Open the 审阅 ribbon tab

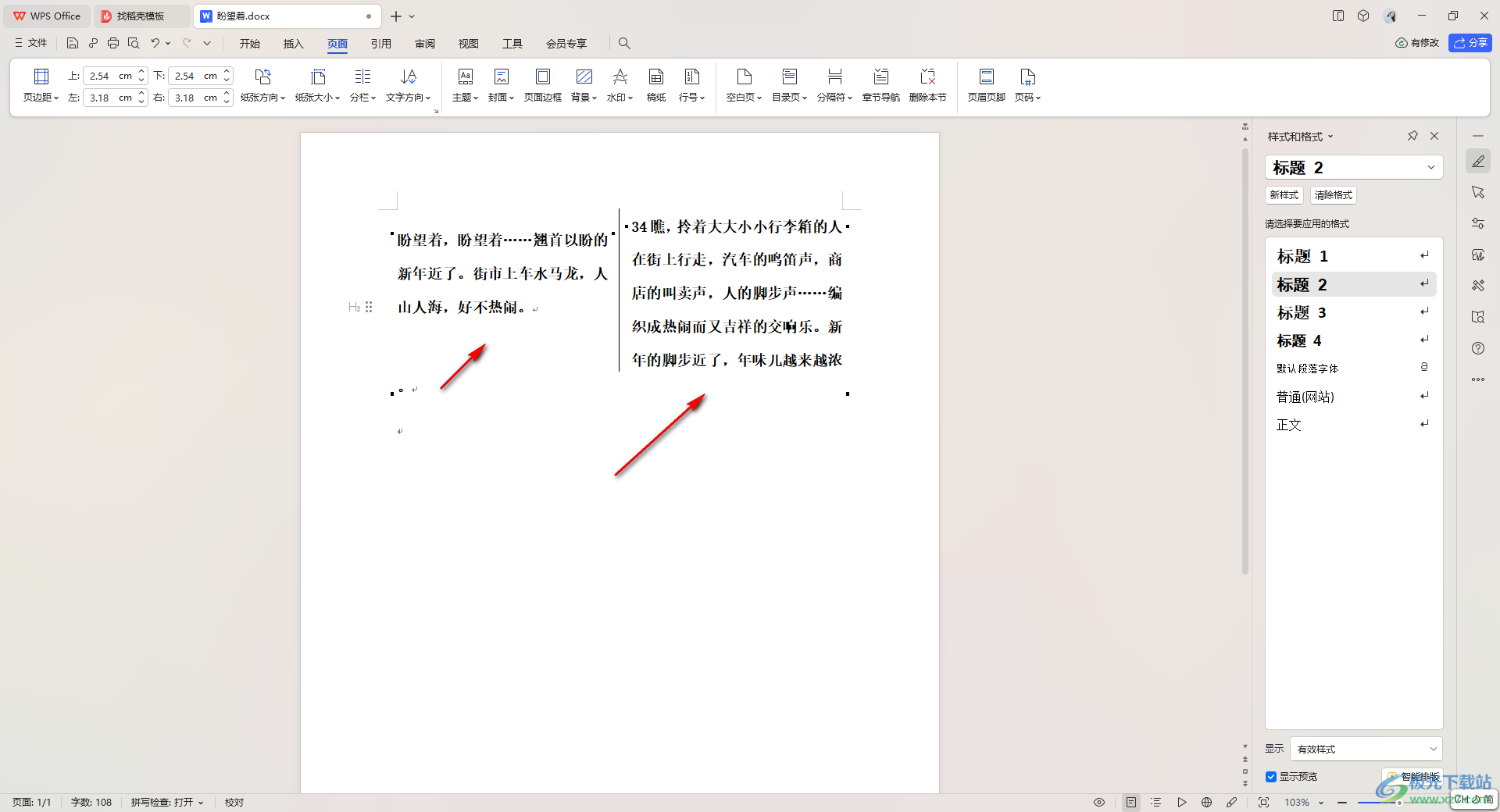[425, 43]
